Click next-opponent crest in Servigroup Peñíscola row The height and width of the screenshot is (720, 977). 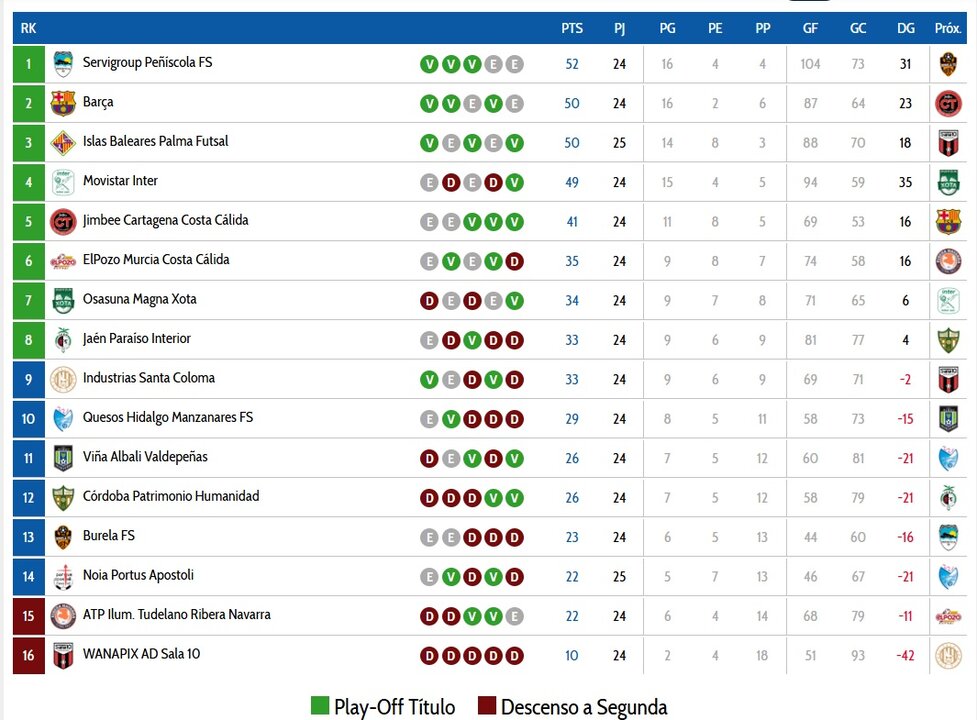pyautogui.click(x=948, y=64)
